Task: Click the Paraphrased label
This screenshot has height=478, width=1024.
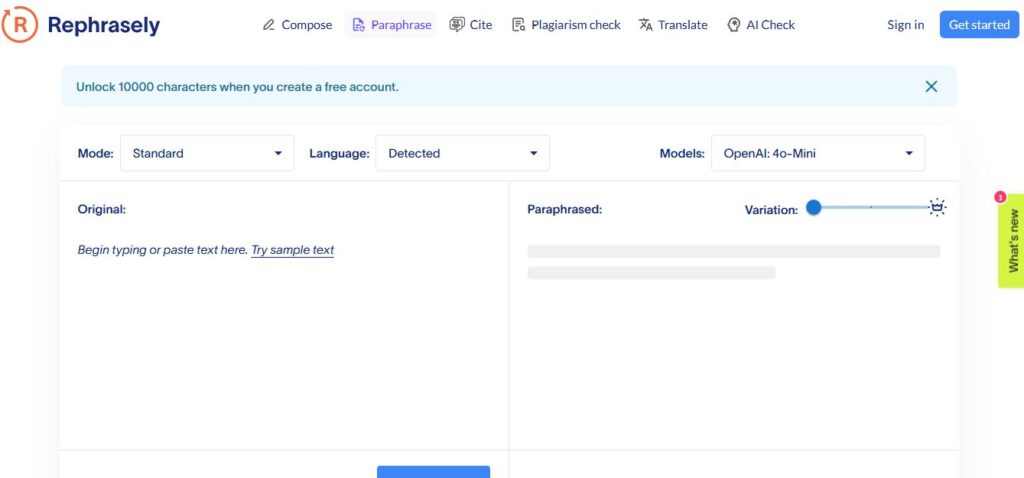Action: coord(564,210)
